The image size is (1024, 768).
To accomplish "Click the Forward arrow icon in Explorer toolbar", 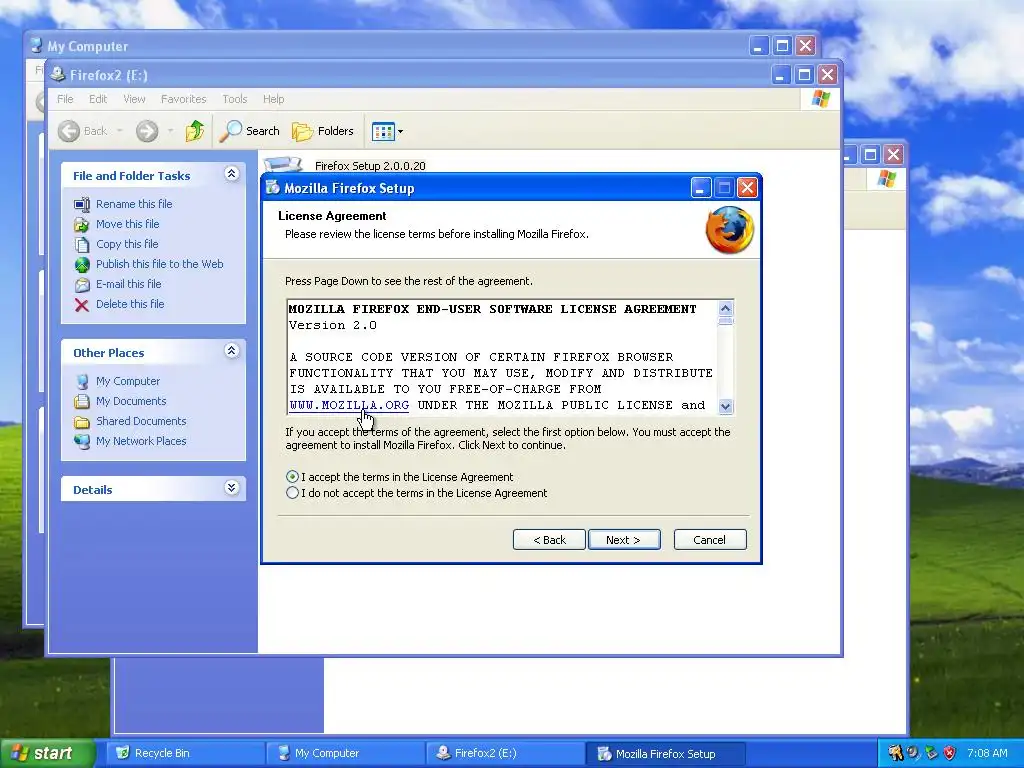I will point(147,131).
